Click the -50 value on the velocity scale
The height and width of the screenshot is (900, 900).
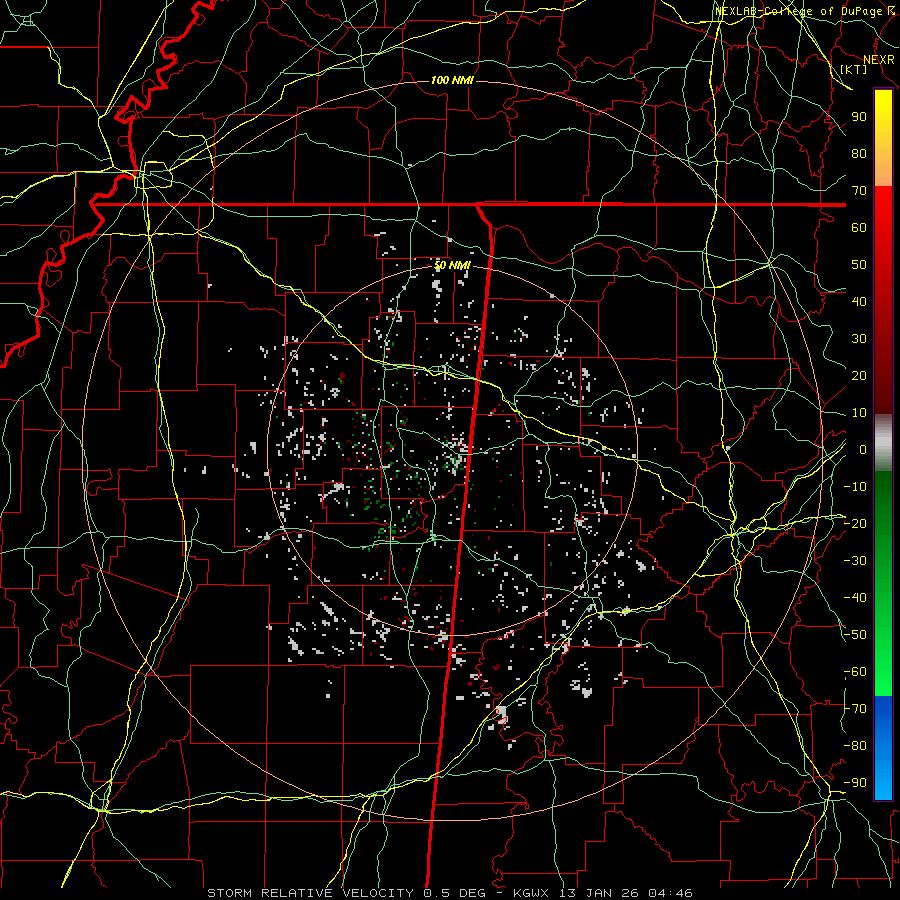[855, 635]
